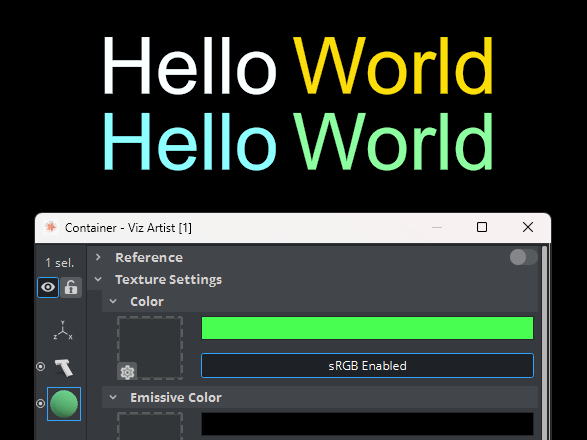Expand the Reference section chevron
This screenshot has height=440, width=587.
[x=98, y=257]
